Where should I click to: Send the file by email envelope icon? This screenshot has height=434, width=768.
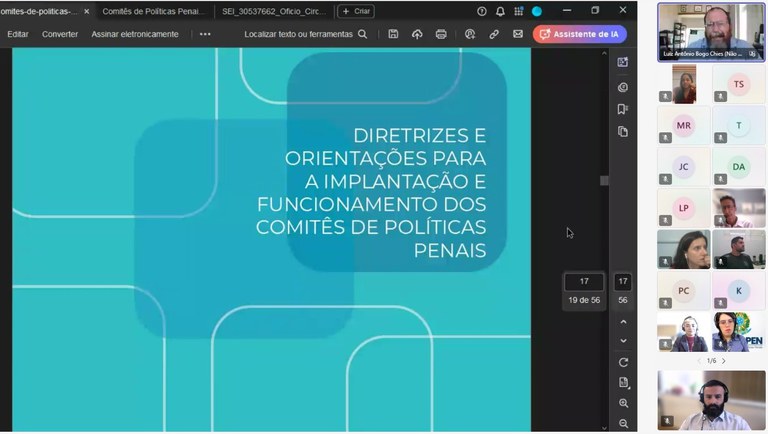[518, 34]
